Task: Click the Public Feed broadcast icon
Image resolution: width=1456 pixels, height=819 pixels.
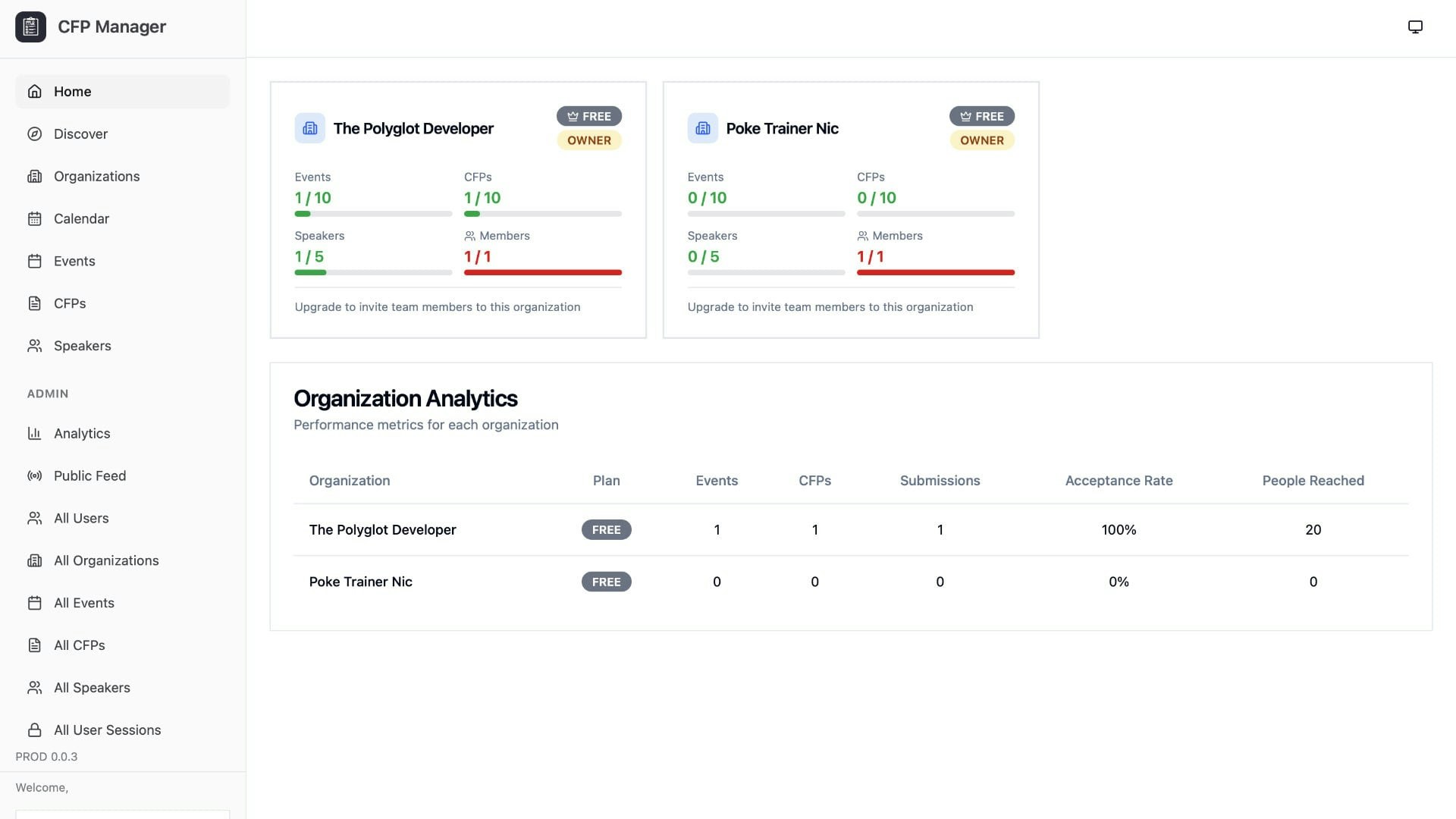Action: point(34,475)
